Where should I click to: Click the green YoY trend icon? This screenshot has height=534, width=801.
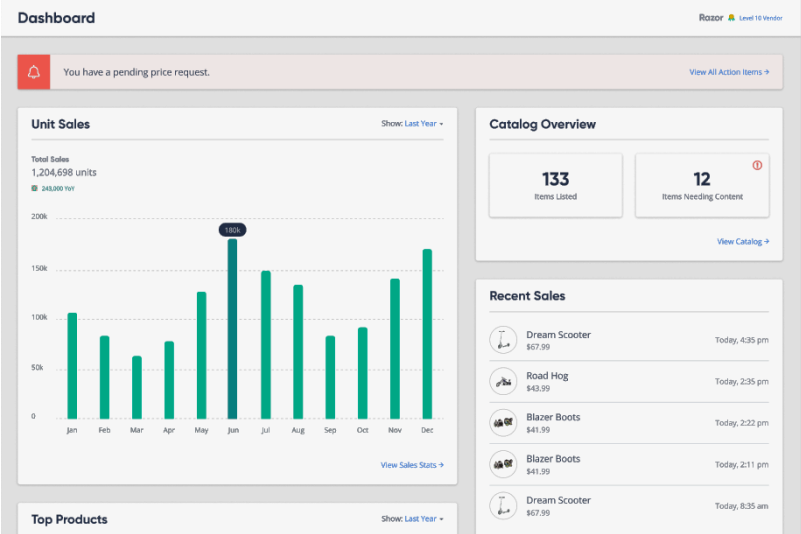tap(34, 189)
